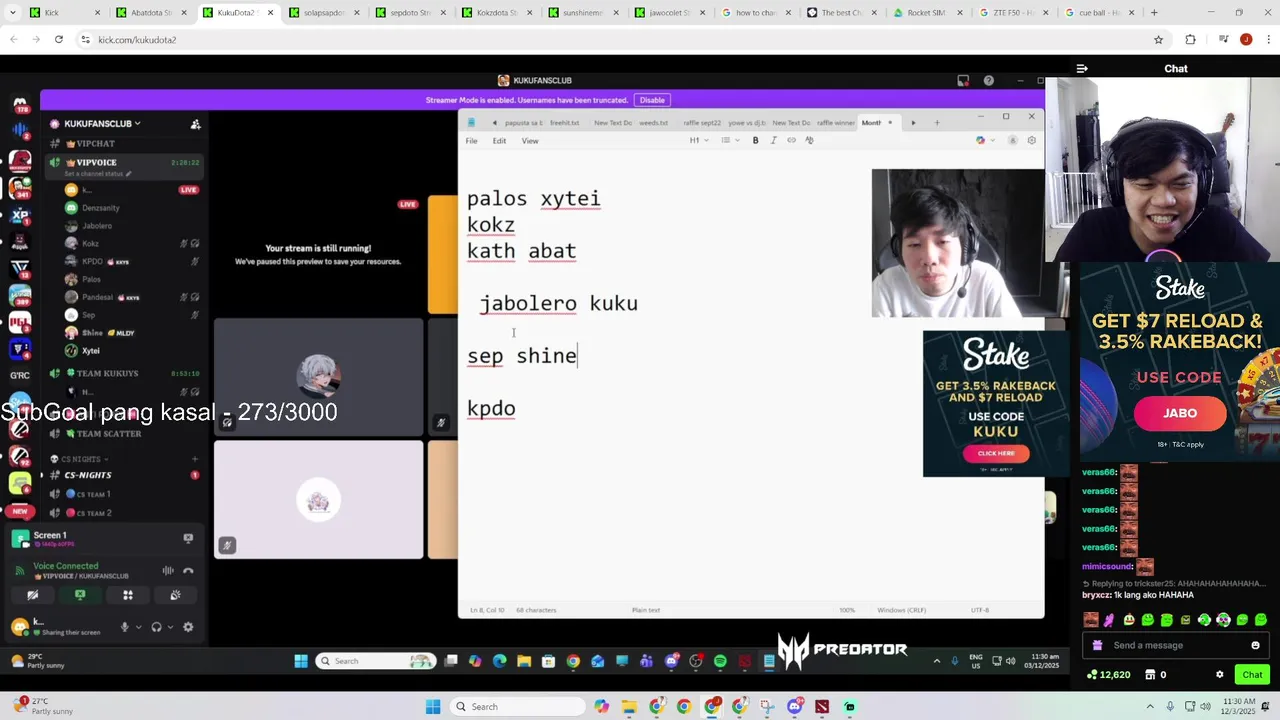Image resolution: width=1280 pixels, height=720 pixels.
Task: Reload the kick.com page
Action: tap(59, 40)
